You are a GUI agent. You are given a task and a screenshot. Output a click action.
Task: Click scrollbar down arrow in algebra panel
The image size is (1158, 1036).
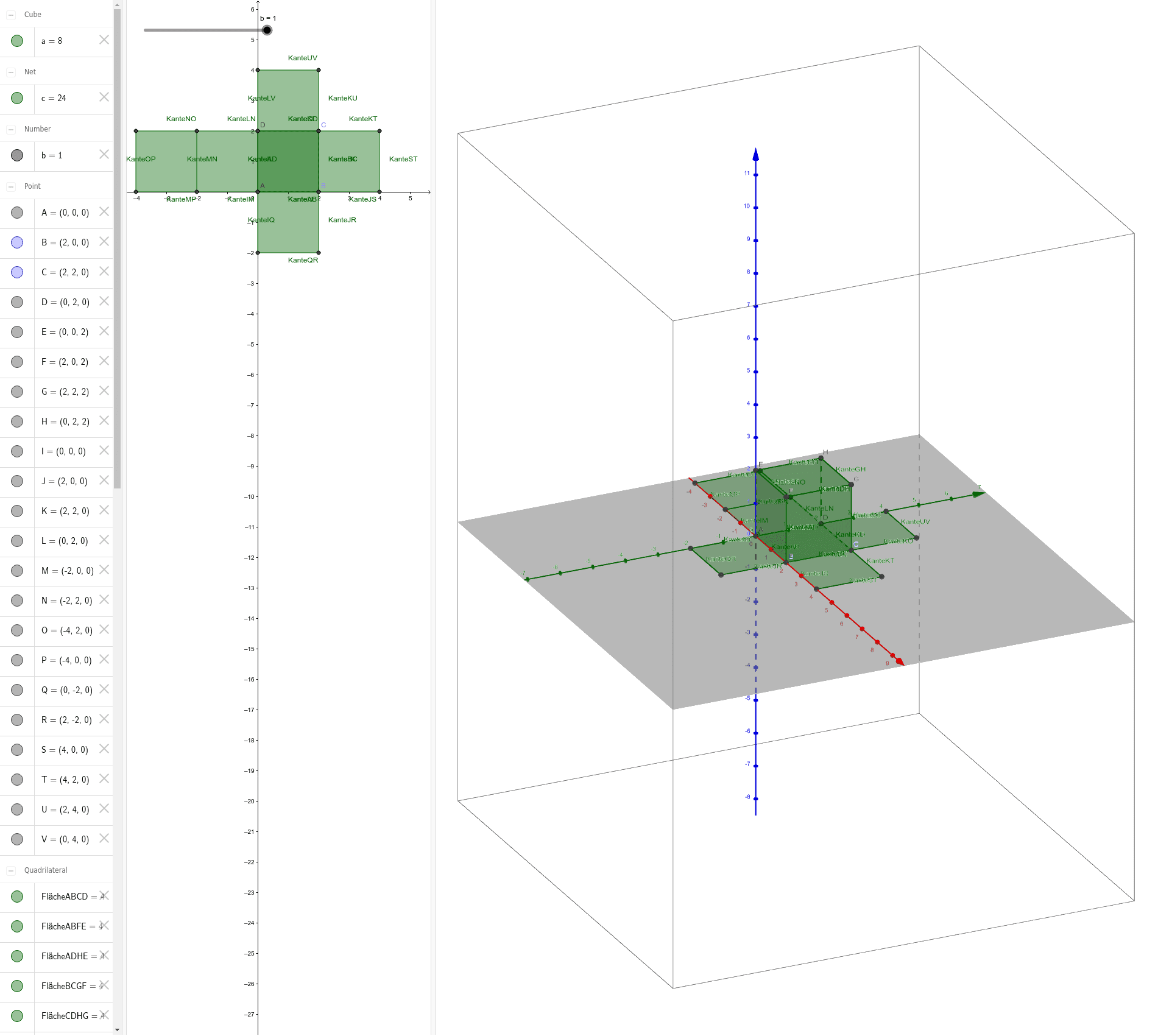pyautogui.click(x=117, y=1031)
